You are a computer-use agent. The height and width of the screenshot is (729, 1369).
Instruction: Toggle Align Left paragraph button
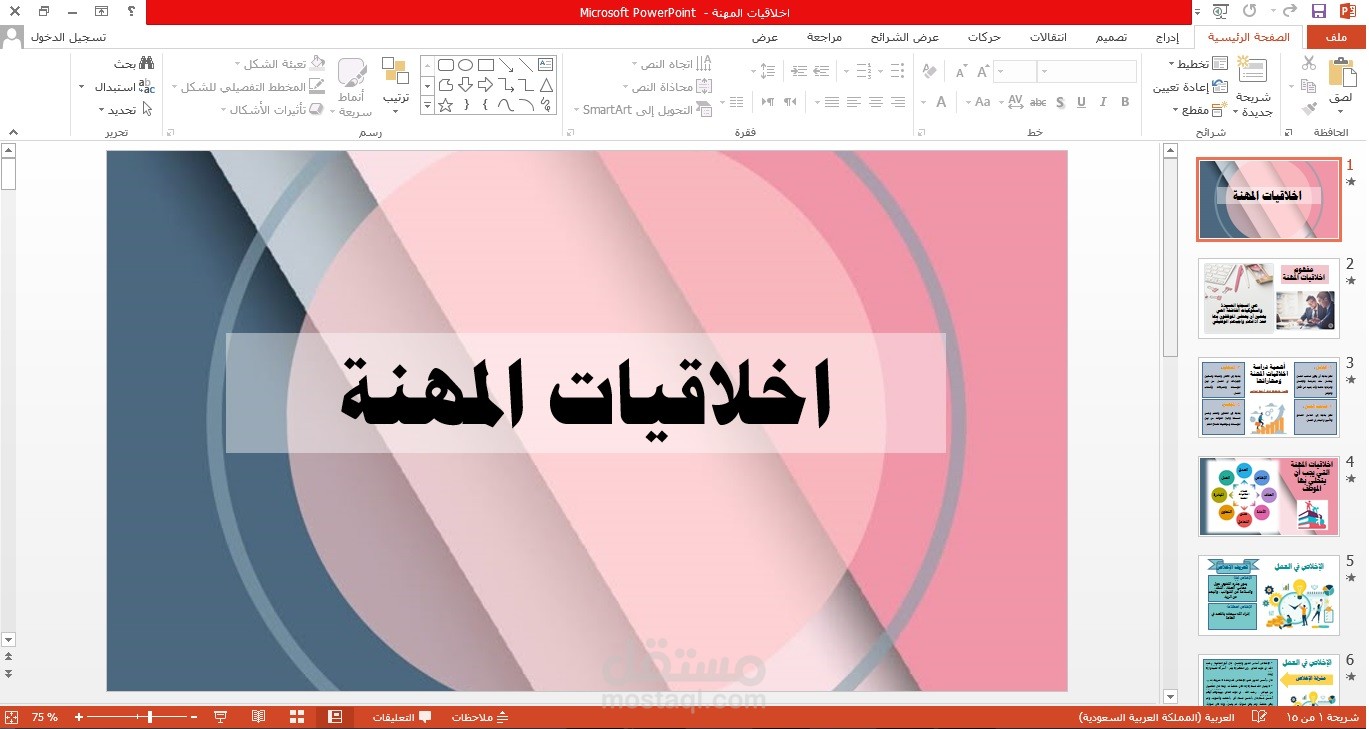coord(853,101)
